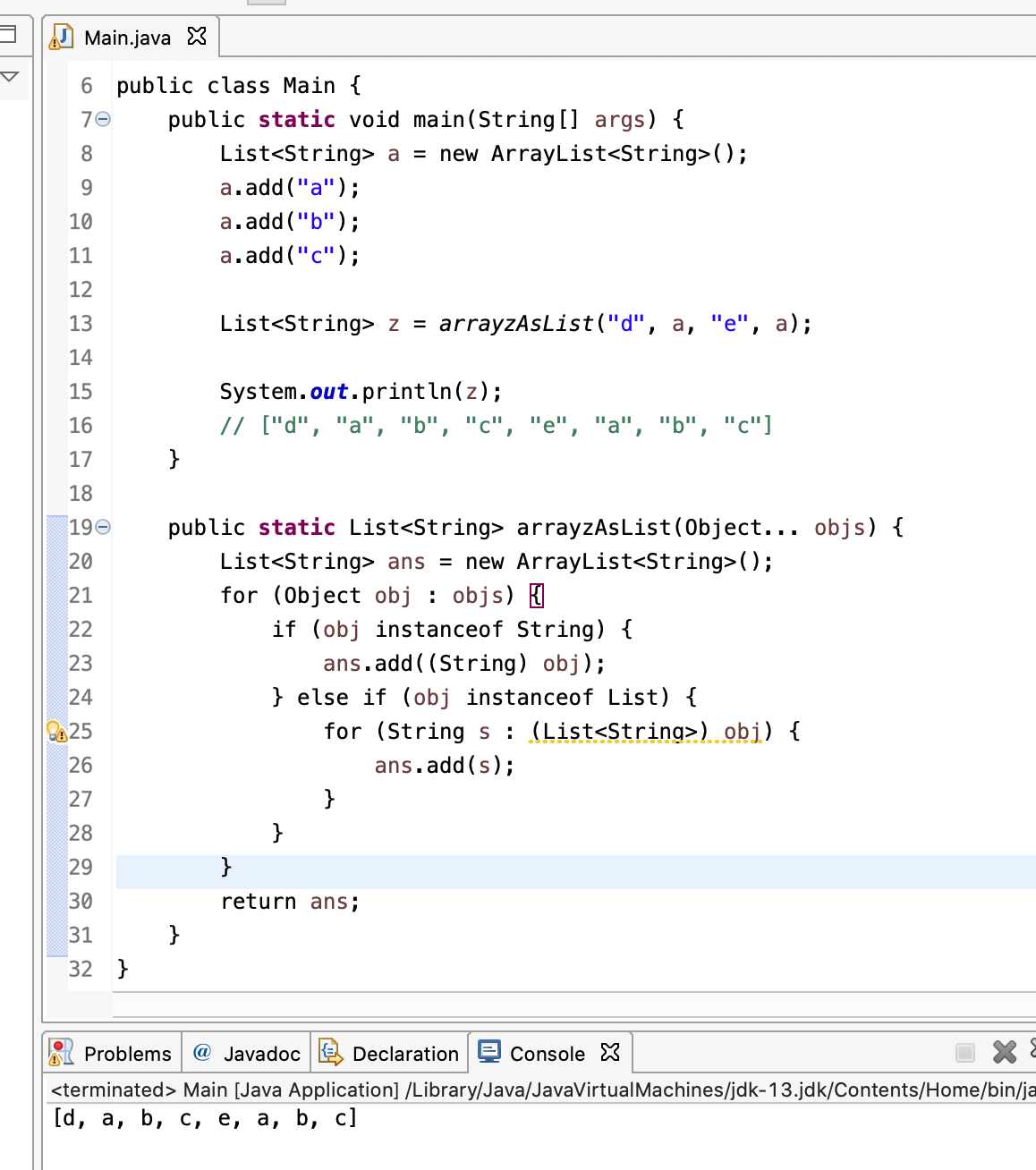Click 'args' parameter in main method signature

coord(619,120)
